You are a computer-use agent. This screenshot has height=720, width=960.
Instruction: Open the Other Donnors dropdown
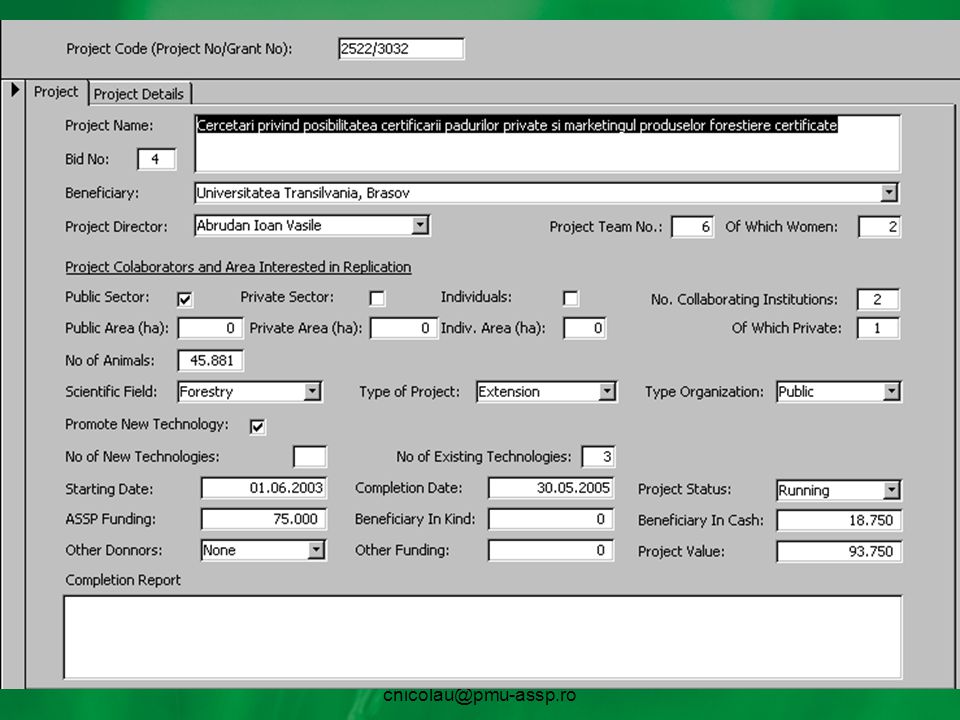[316, 550]
